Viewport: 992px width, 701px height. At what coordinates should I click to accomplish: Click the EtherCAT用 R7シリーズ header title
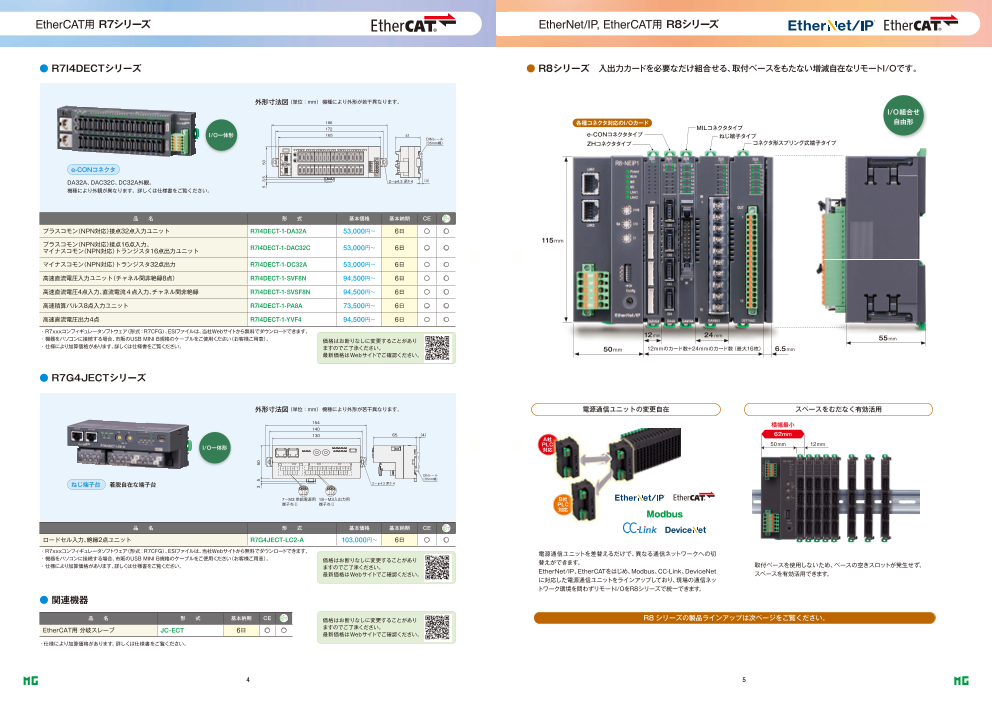click(93, 24)
